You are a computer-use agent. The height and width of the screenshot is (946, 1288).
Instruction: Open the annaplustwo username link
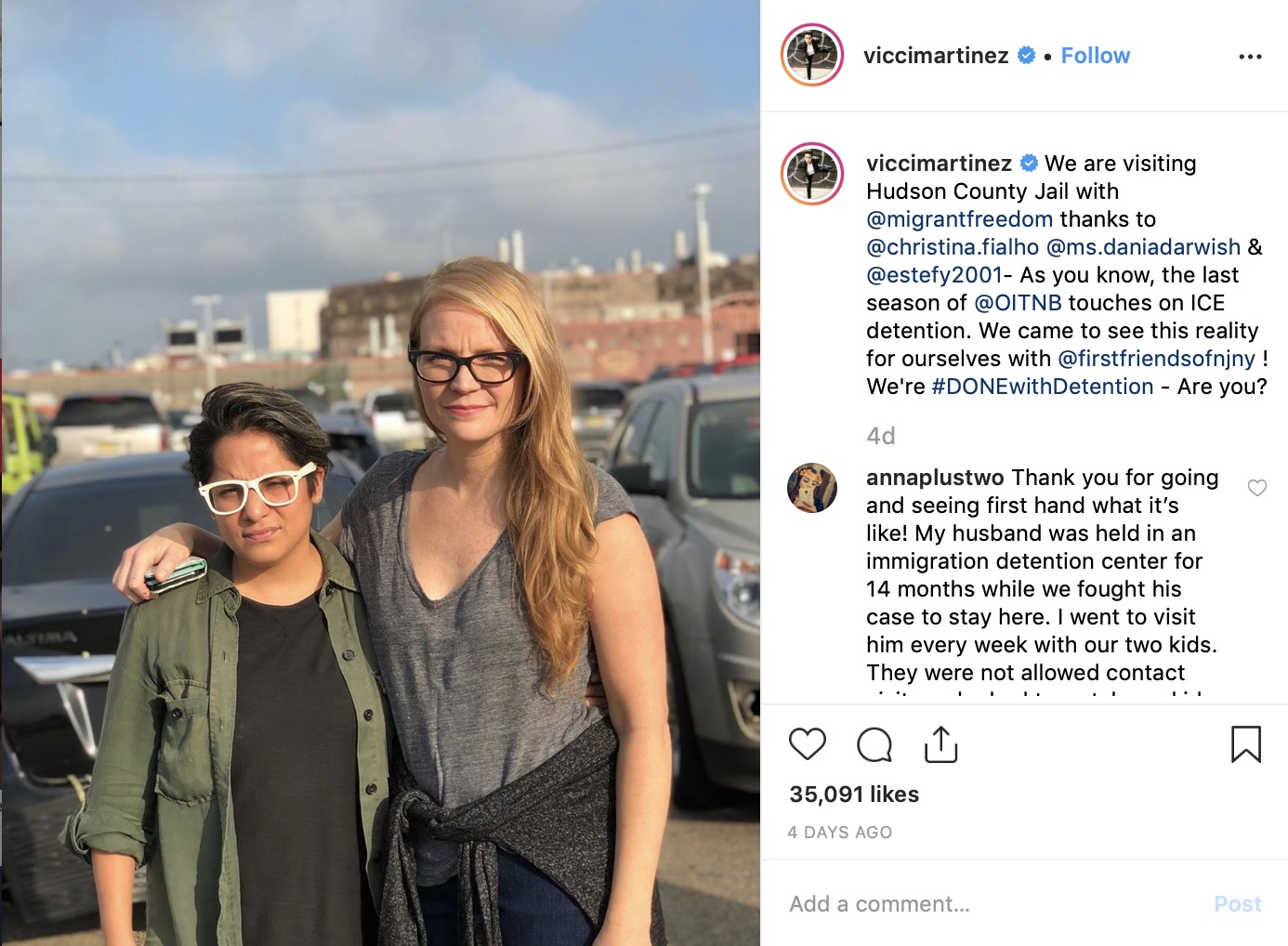click(x=934, y=478)
